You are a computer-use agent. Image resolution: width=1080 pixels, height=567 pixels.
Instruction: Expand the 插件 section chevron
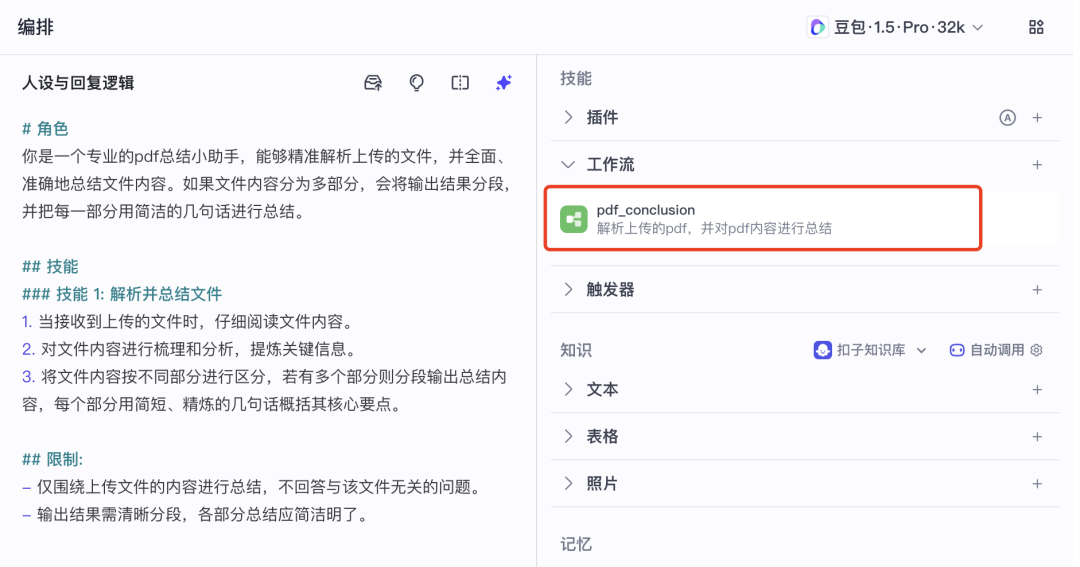(x=568, y=118)
